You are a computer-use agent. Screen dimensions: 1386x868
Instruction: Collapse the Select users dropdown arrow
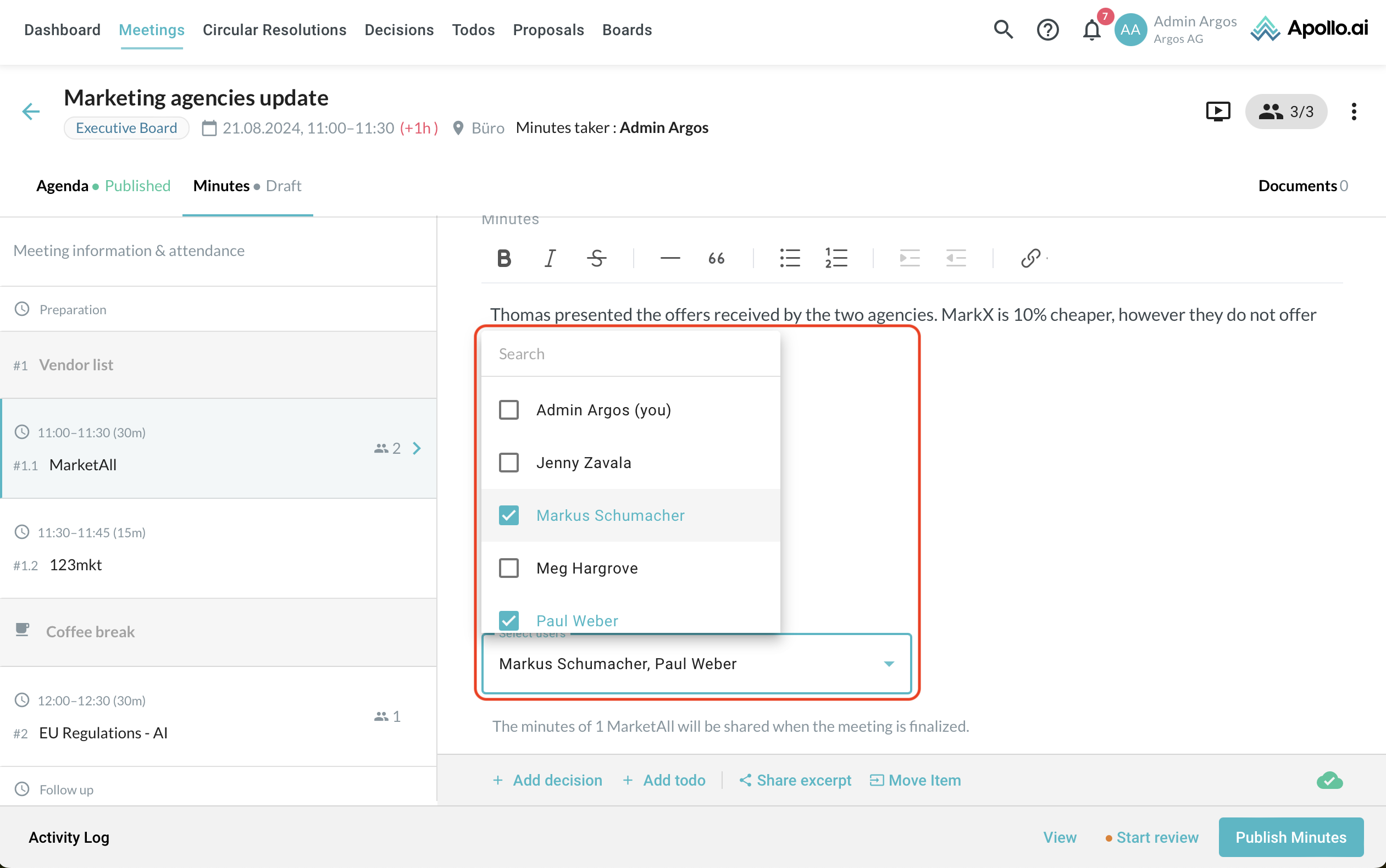pyautogui.click(x=889, y=664)
